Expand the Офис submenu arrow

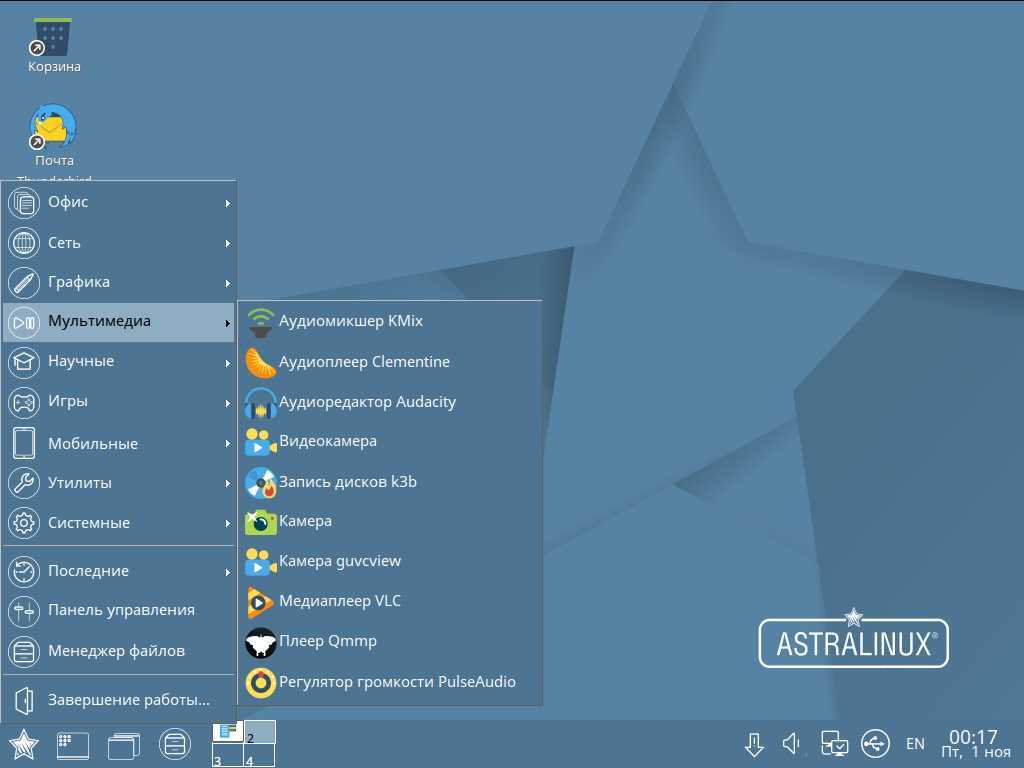(228, 203)
